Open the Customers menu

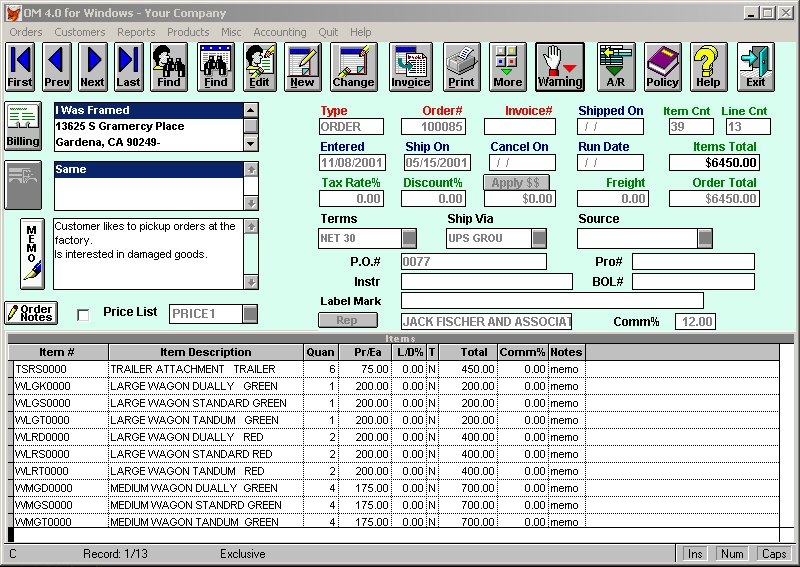(x=80, y=32)
